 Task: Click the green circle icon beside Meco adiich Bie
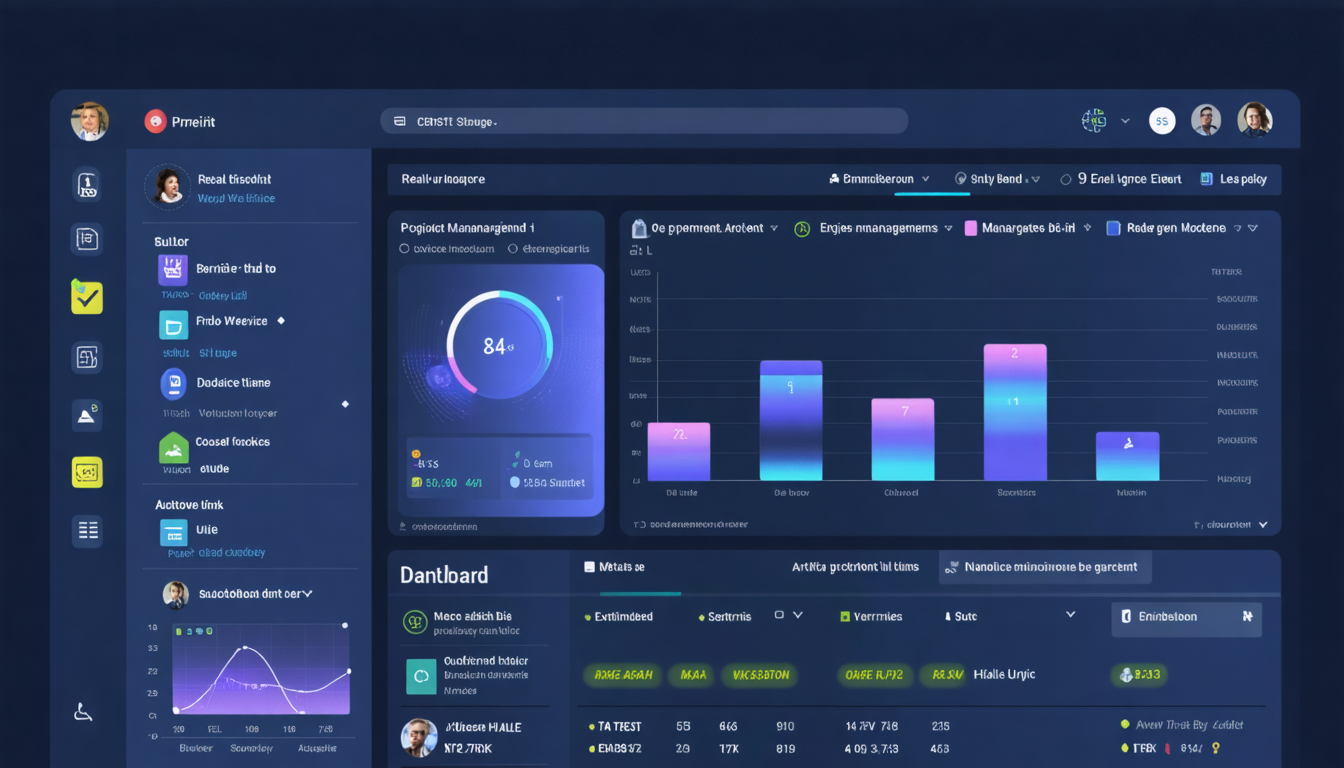(x=415, y=622)
